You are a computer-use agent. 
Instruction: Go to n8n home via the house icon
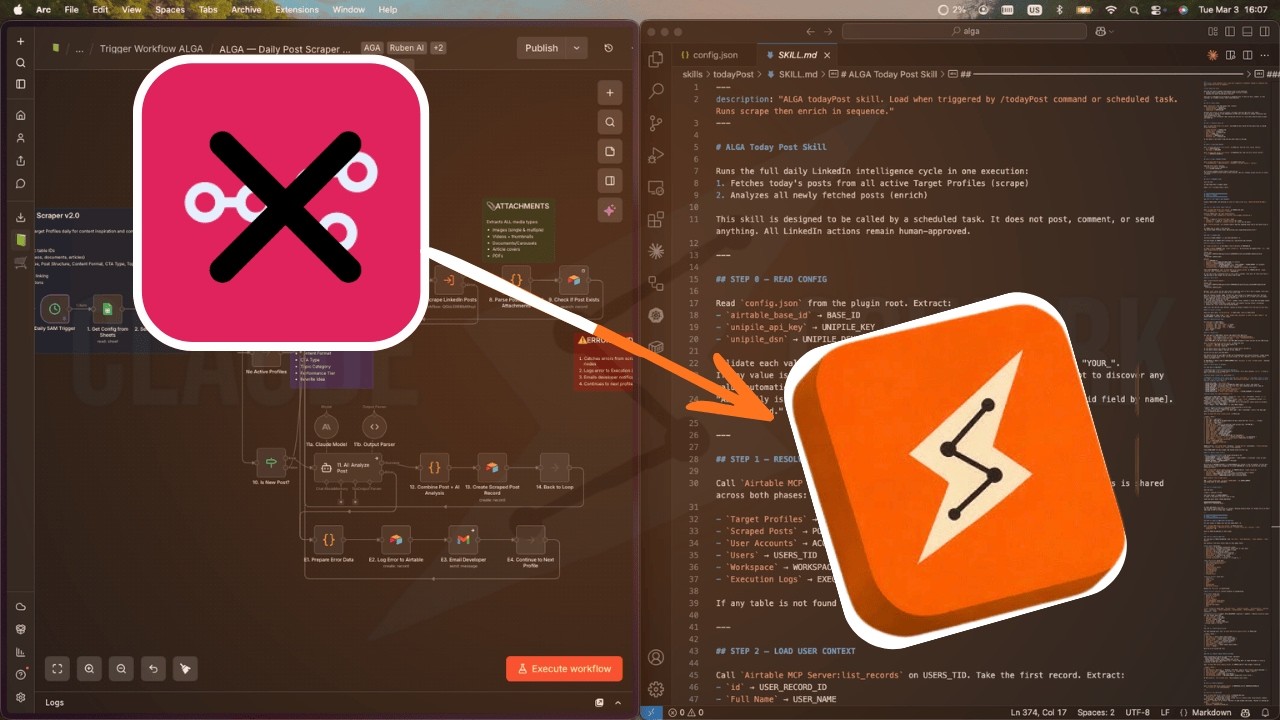point(20,115)
